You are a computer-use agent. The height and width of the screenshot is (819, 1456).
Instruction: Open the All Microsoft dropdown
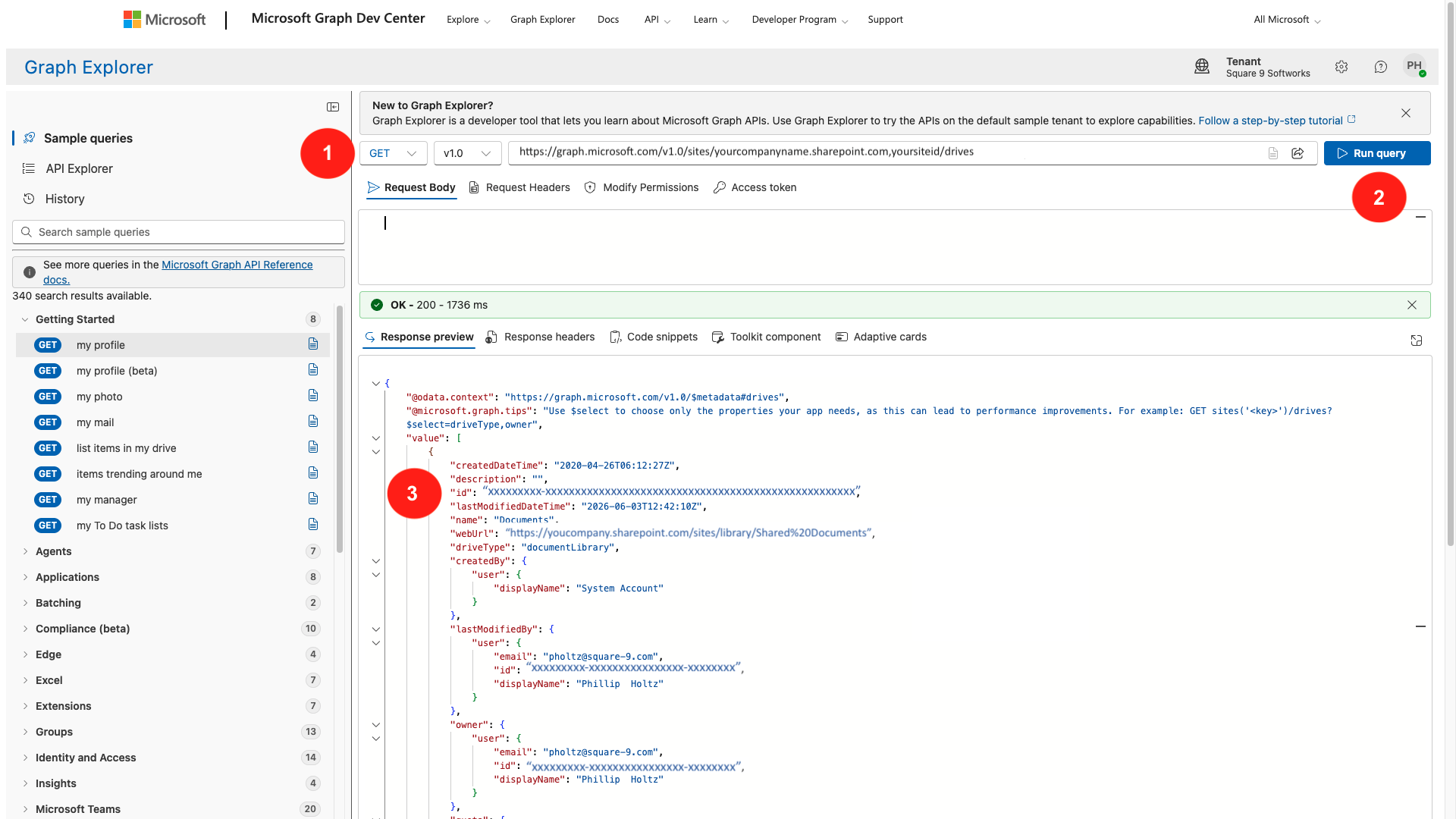point(1288,20)
